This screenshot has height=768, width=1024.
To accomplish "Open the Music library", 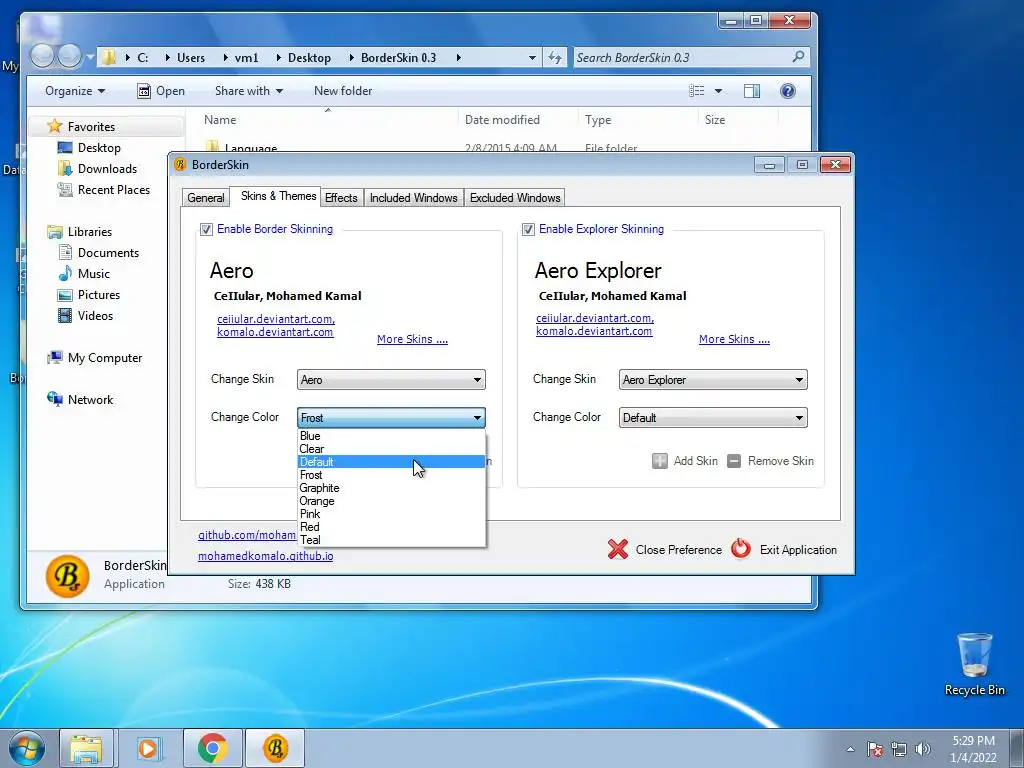I will 93,274.
